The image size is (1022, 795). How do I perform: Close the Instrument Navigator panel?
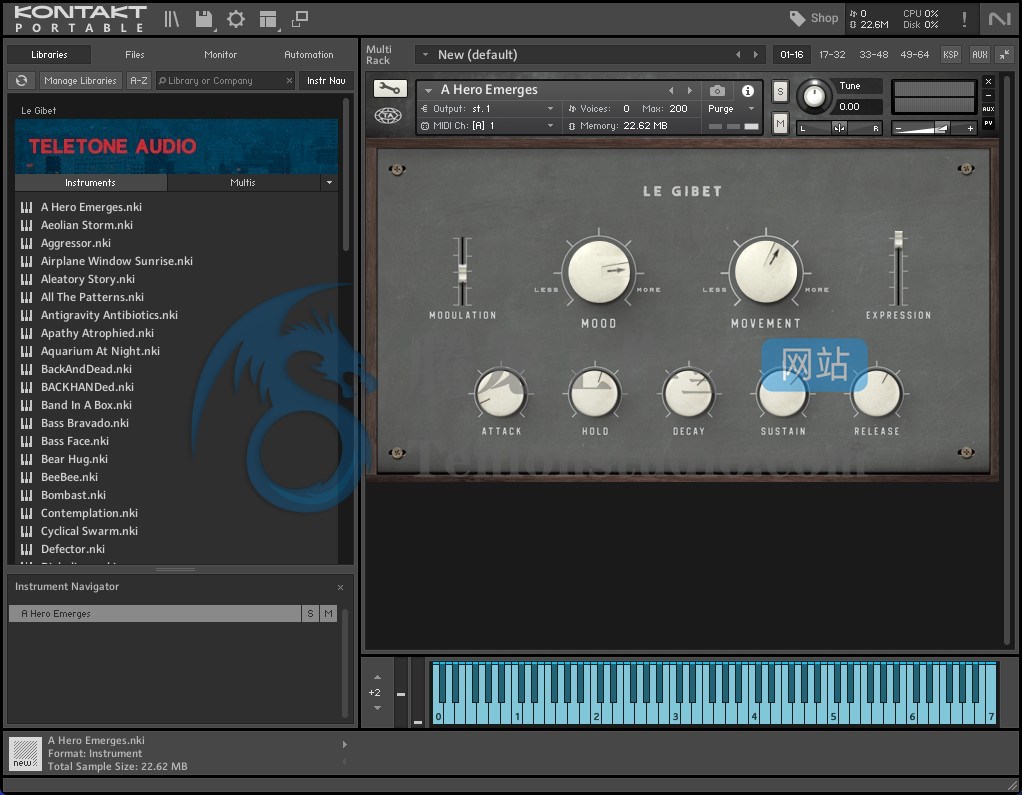pos(340,587)
